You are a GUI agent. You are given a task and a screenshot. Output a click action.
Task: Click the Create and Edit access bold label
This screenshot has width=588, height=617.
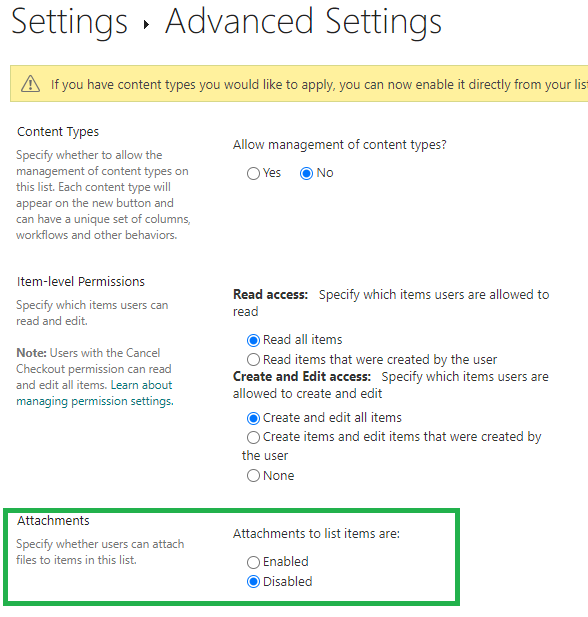tap(302, 376)
